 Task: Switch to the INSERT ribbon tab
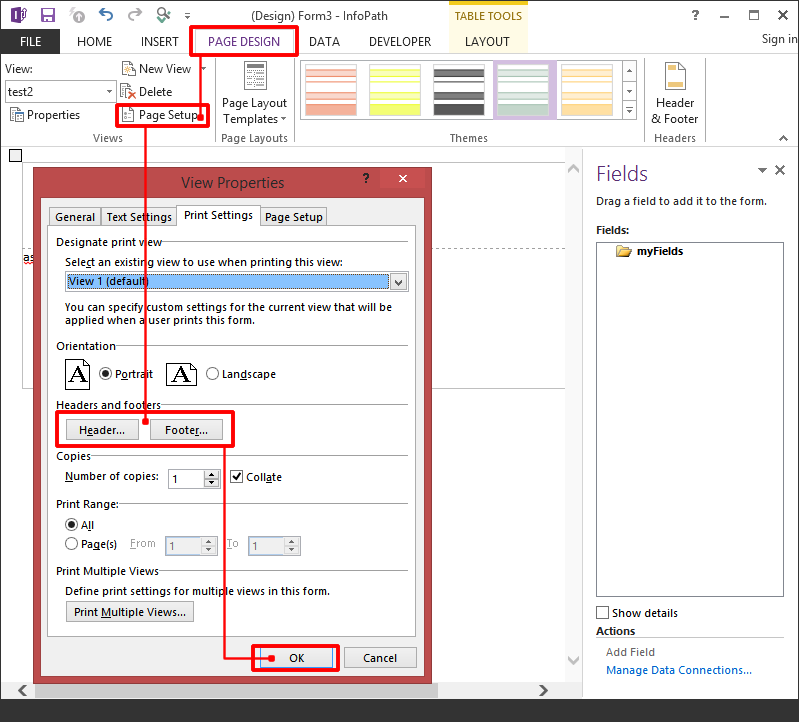tap(159, 42)
